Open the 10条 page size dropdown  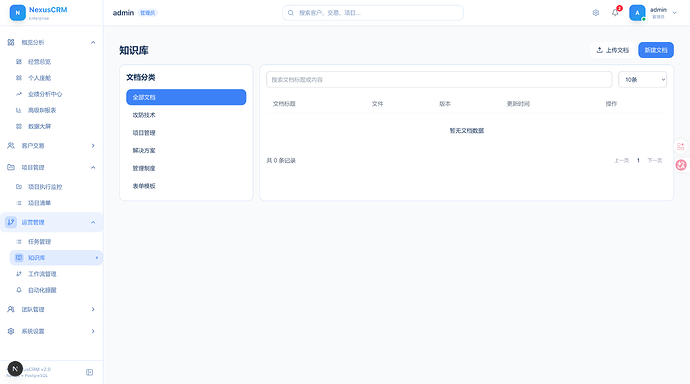point(642,80)
